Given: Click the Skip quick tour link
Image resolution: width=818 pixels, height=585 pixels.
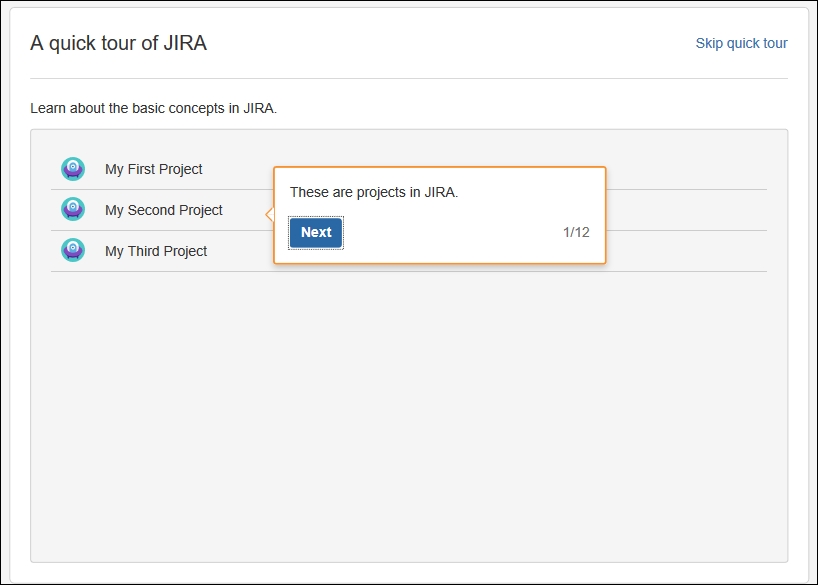Looking at the screenshot, I should (741, 43).
